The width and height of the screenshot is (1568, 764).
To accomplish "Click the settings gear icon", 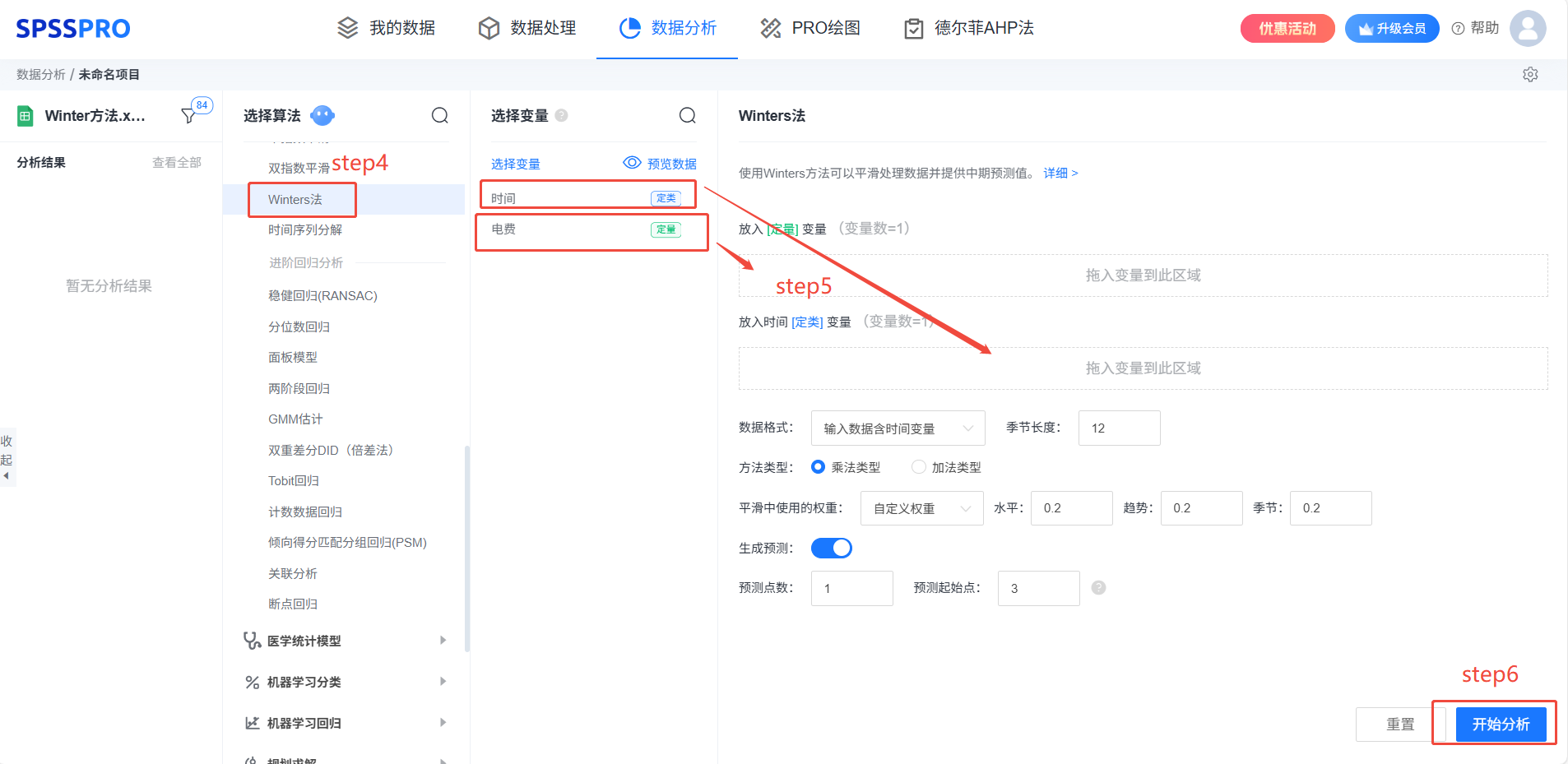I will 1530,75.
